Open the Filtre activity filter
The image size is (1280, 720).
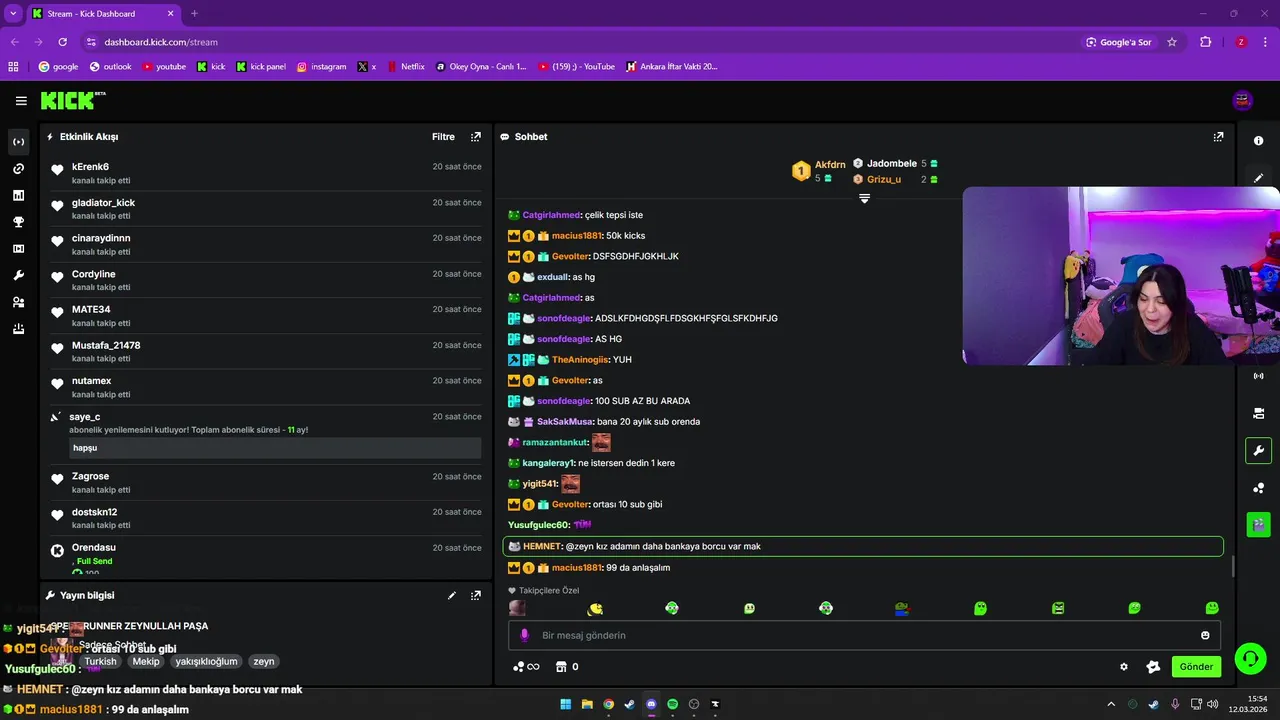click(x=443, y=137)
